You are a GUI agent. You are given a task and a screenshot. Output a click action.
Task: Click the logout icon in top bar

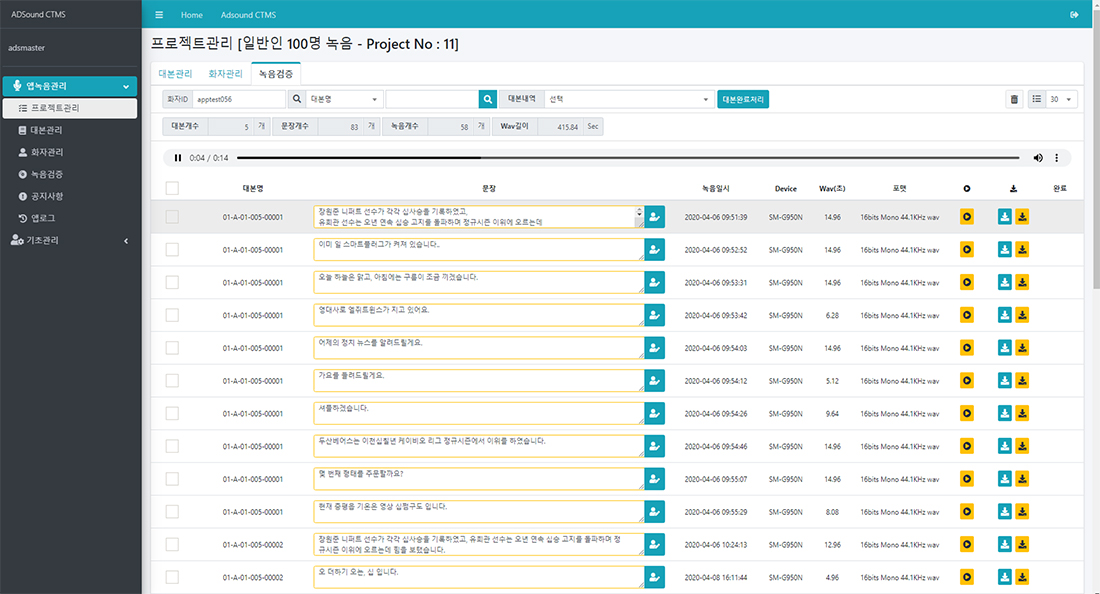[x=1074, y=15]
